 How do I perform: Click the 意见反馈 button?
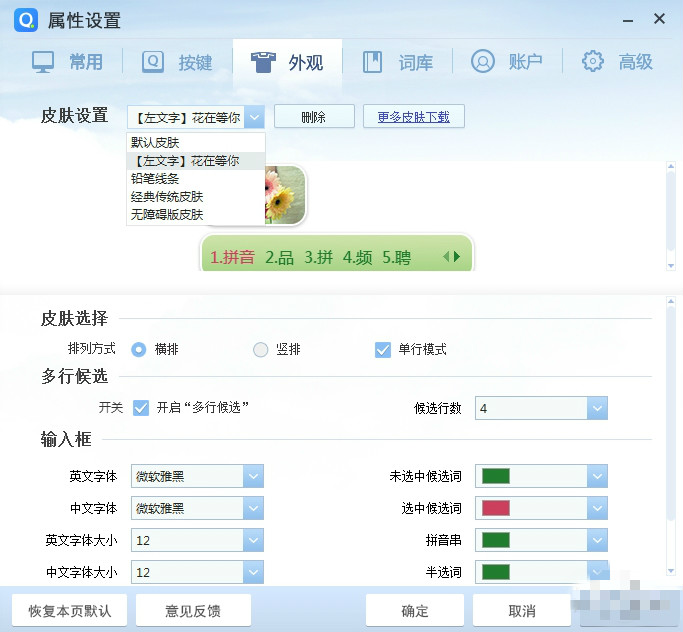(x=193, y=611)
